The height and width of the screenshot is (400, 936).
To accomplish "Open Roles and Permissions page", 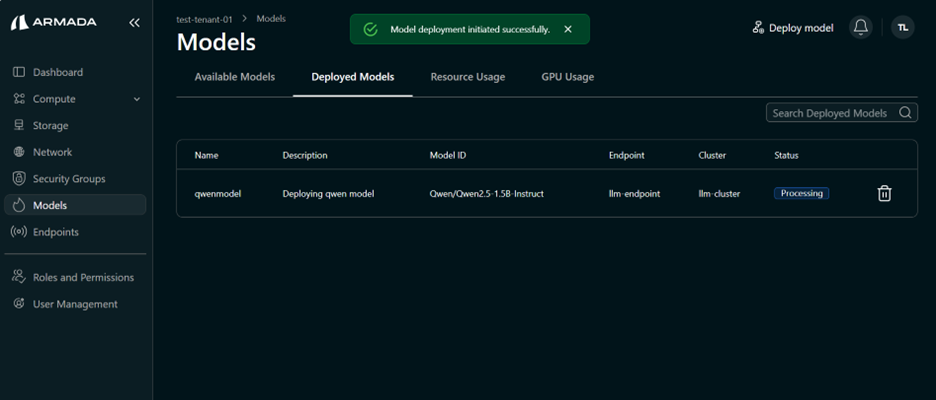I will pos(82,277).
